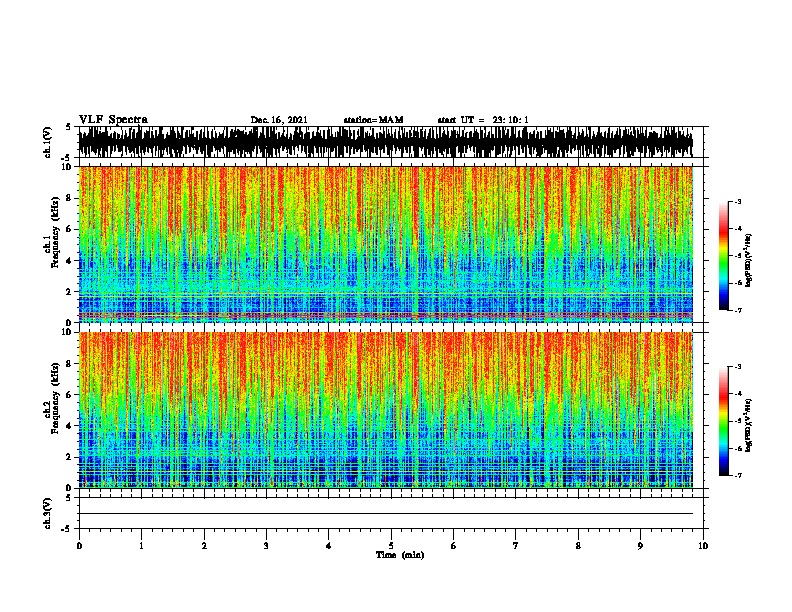The height and width of the screenshot is (612, 792).
Task: Click the "ch.1(V)" waveform axis label
Action: click(x=48, y=142)
